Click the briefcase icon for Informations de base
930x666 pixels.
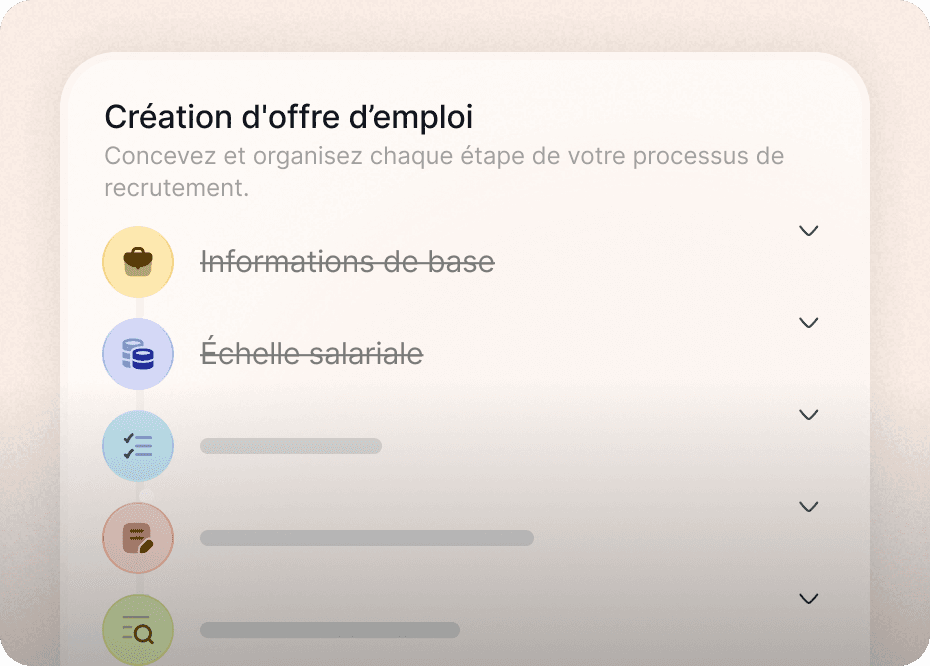[138, 262]
